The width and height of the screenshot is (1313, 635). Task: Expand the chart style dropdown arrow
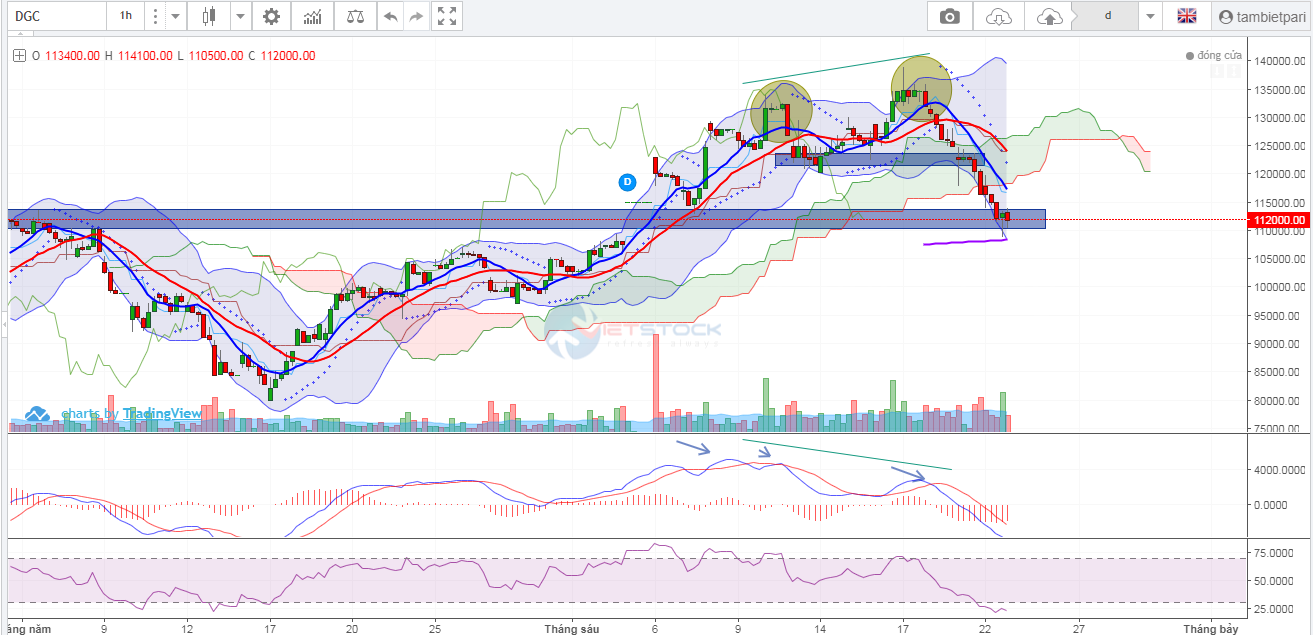coord(240,16)
